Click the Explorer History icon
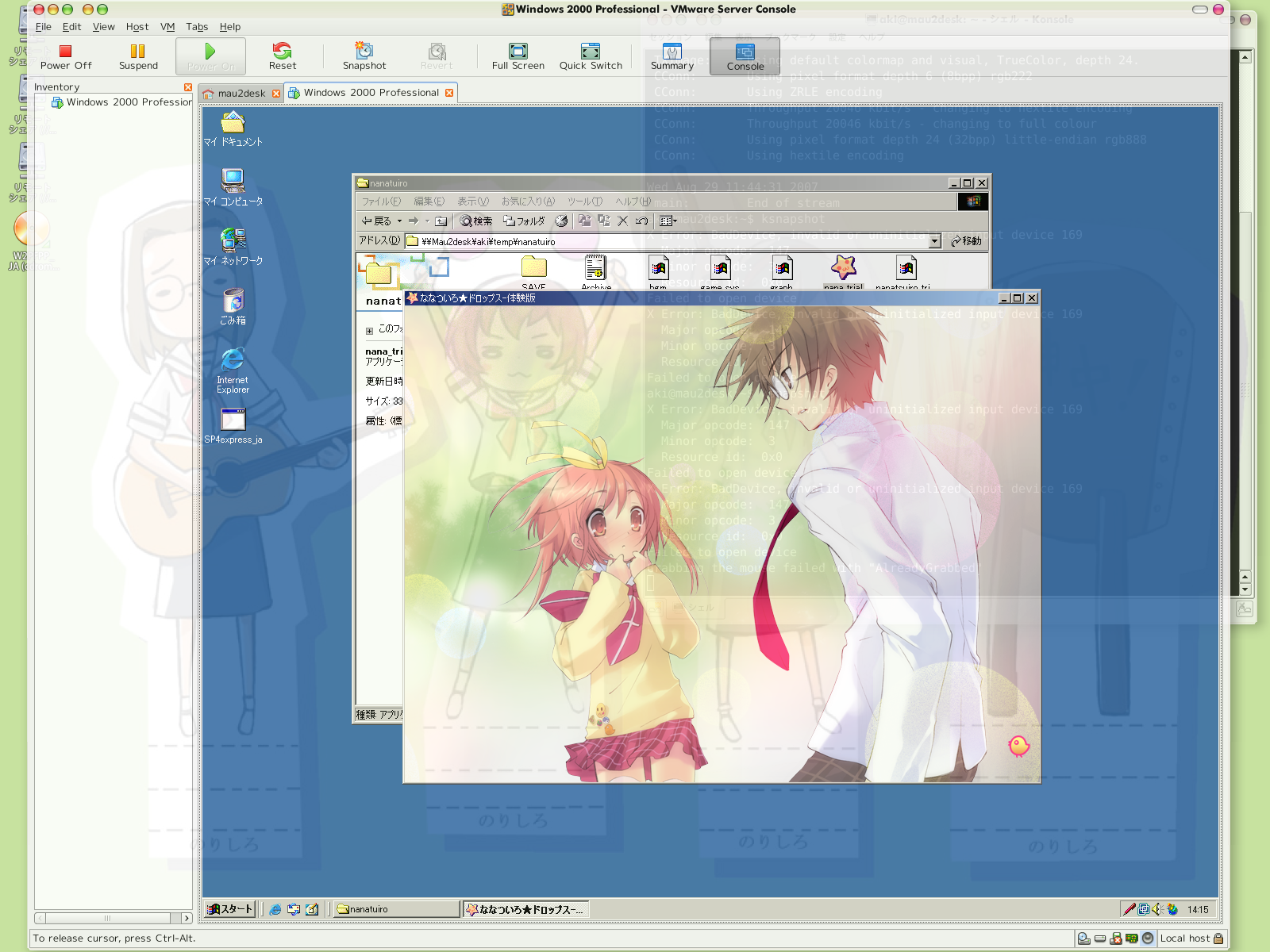The width and height of the screenshot is (1270, 952). (561, 221)
